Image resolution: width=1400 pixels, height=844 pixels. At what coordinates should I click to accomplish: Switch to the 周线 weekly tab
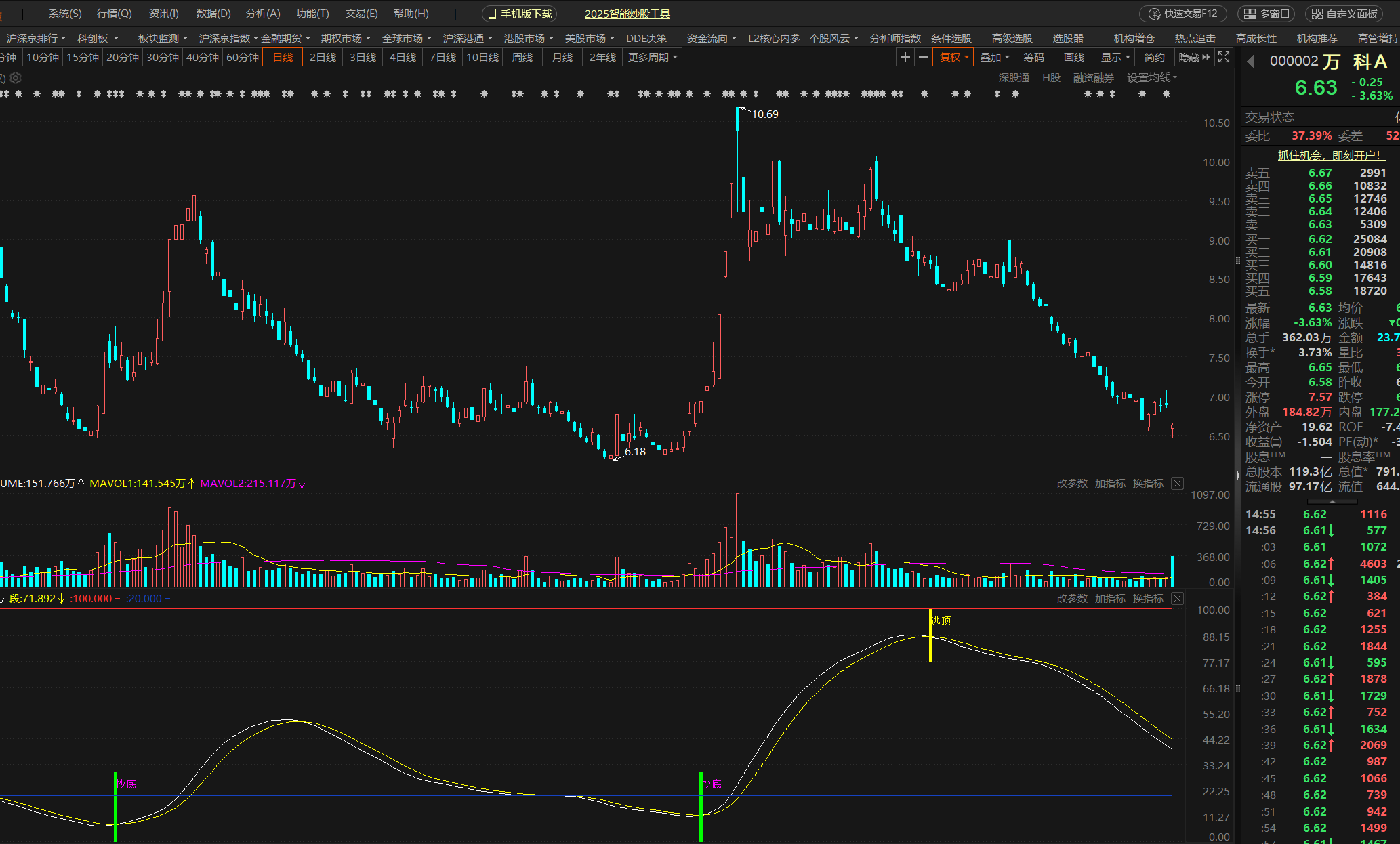(x=522, y=58)
